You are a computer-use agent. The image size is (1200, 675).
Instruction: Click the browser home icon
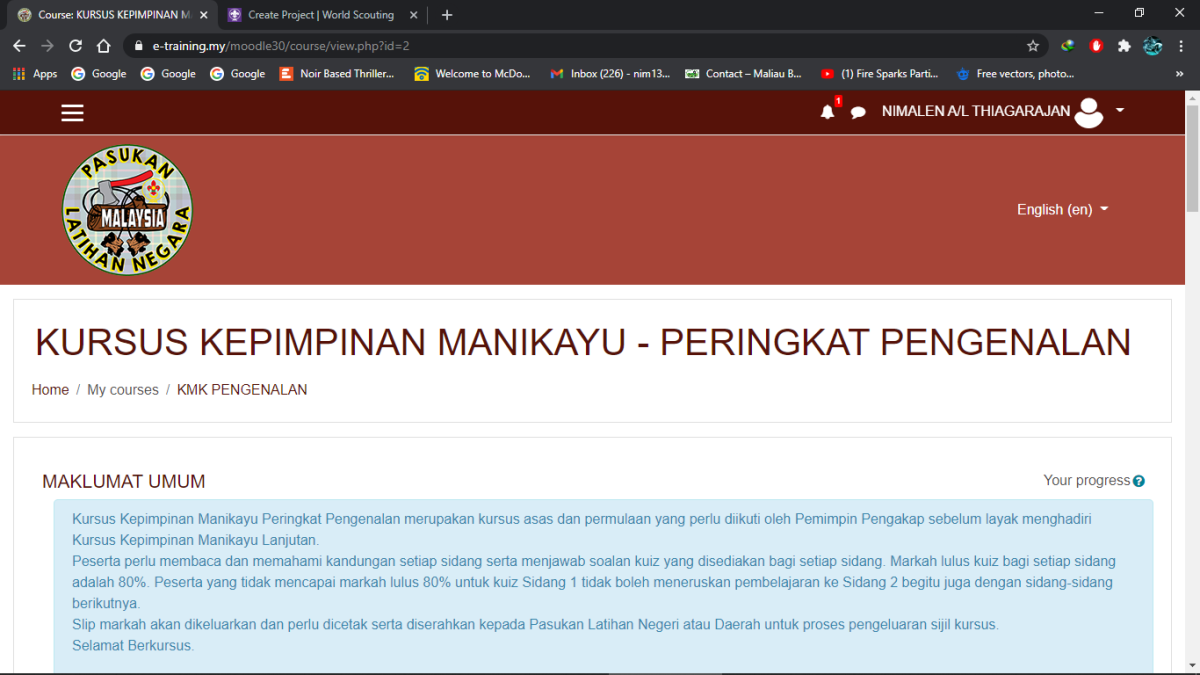103,45
